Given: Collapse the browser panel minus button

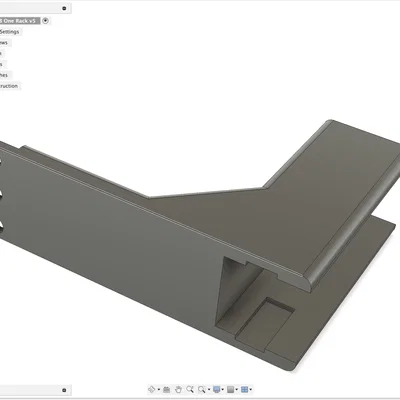Looking at the screenshot, I should [64, 8].
